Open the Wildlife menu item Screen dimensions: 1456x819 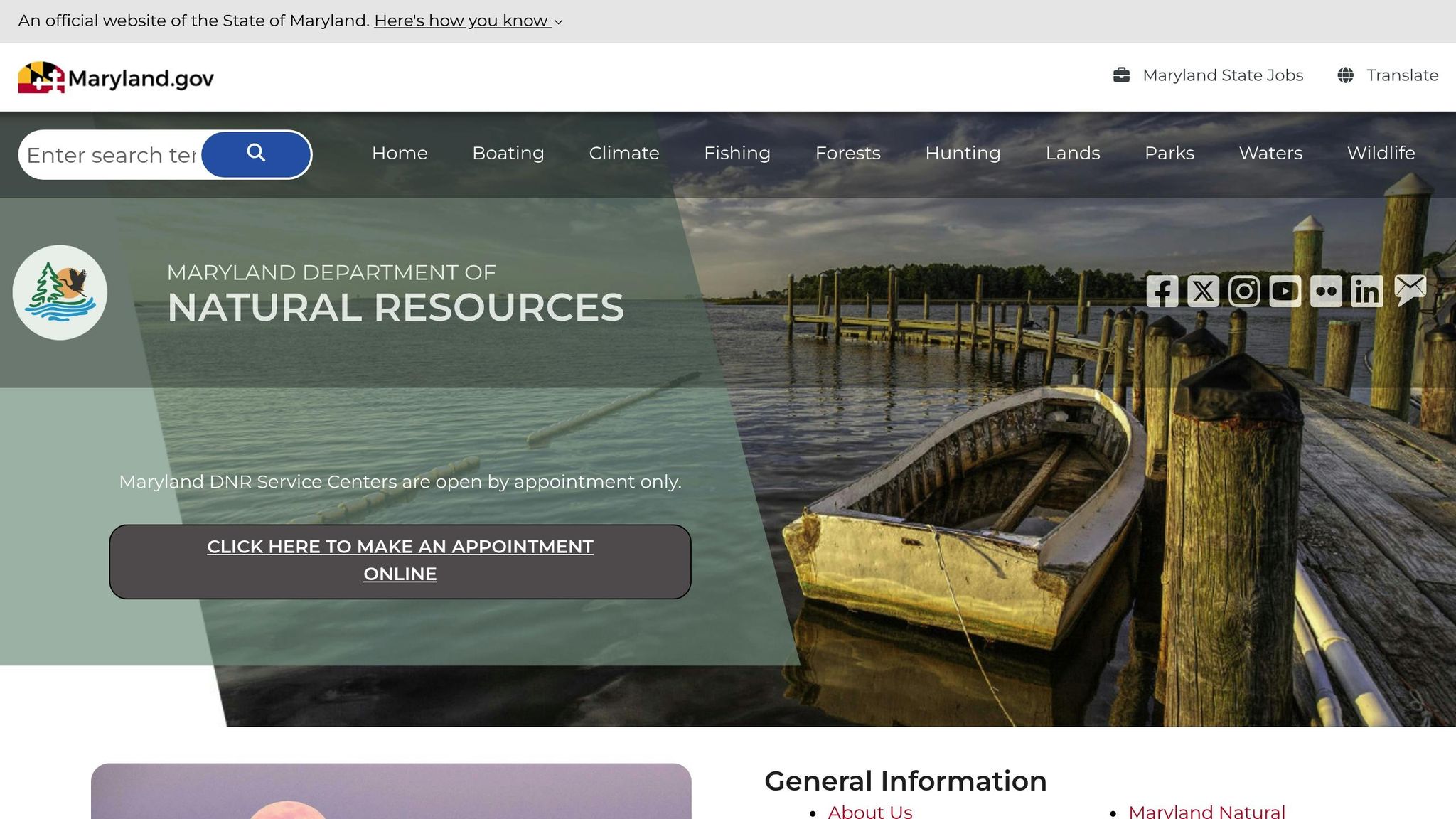[1381, 153]
